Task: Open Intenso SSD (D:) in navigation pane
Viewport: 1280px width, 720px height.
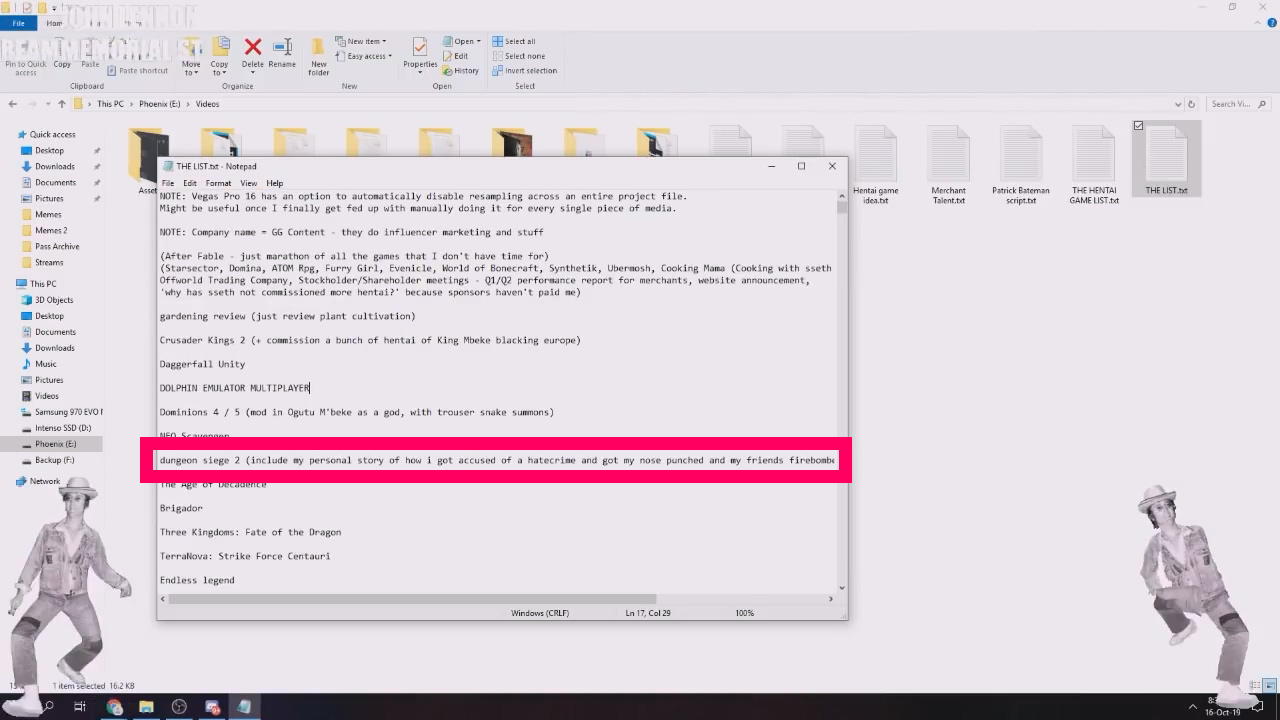Action: tap(63, 428)
